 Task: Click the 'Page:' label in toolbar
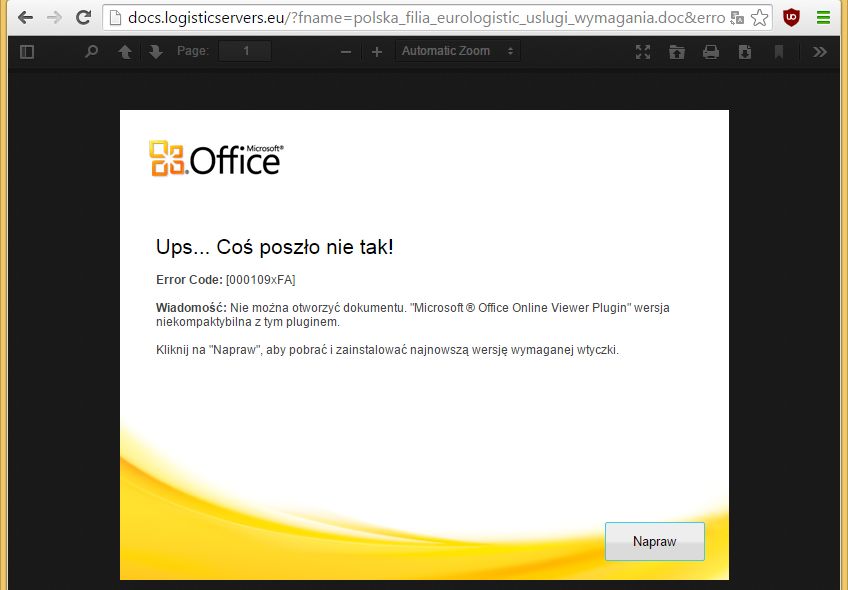point(193,51)
